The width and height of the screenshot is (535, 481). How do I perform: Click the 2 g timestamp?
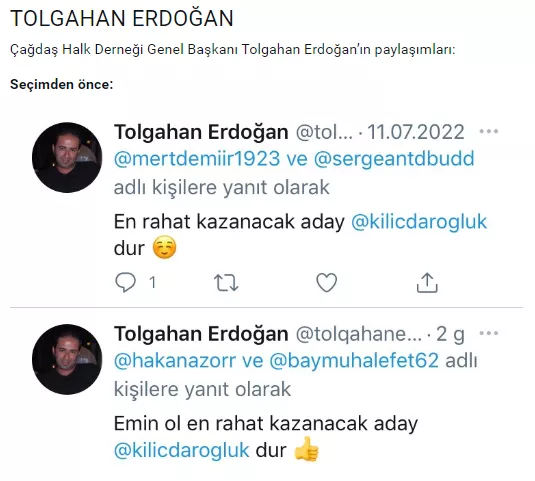tap(450, 334)
